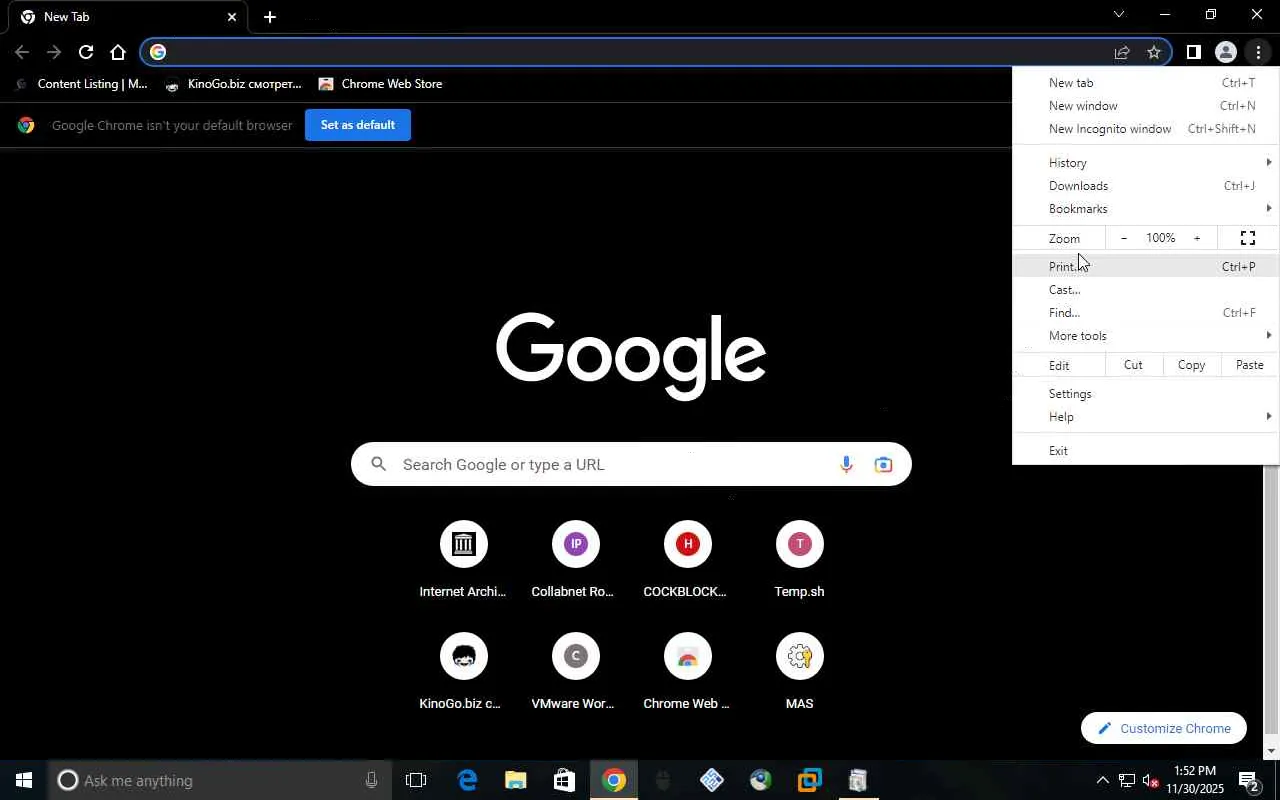Screen dimensions: 1280x800
Task: Expand the More tools submenu
Action: [x=1146, y=336]
